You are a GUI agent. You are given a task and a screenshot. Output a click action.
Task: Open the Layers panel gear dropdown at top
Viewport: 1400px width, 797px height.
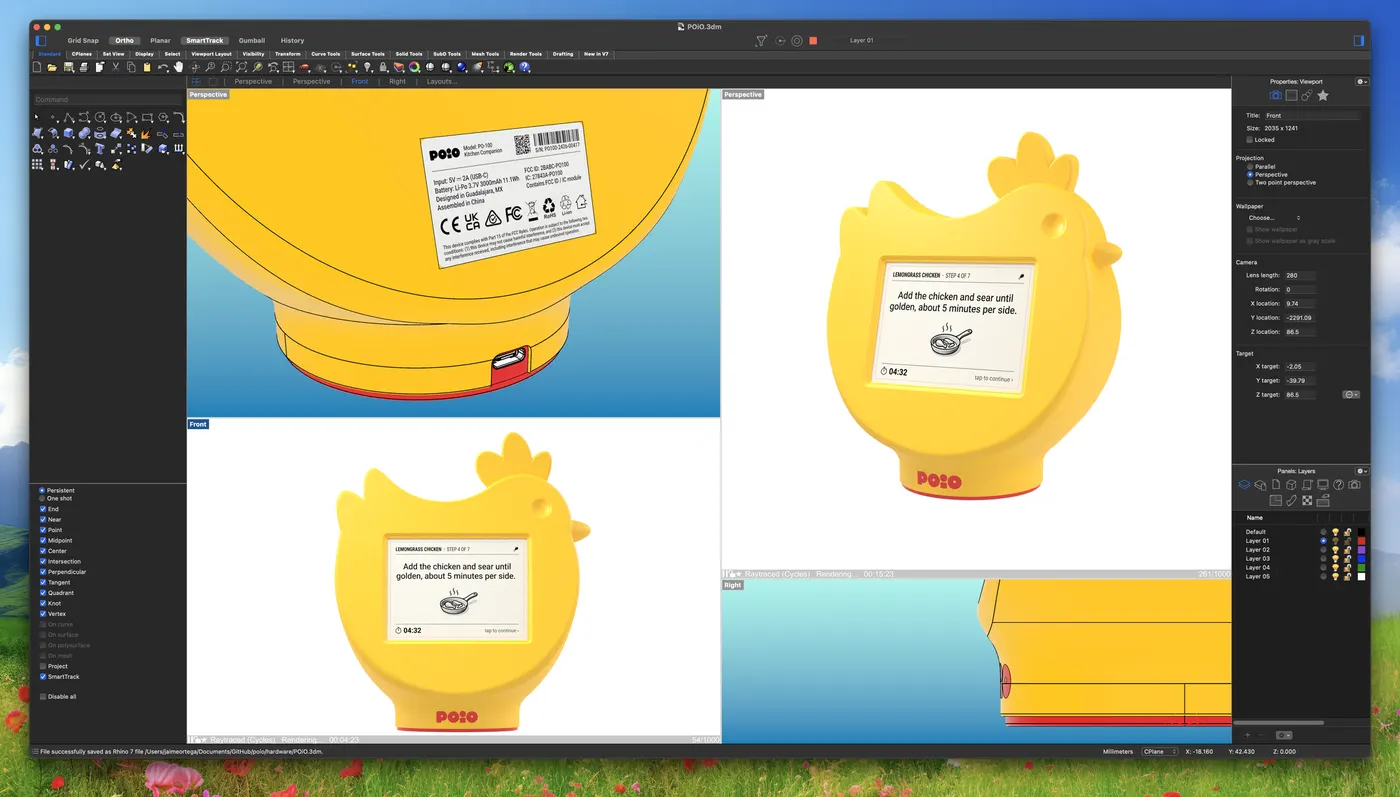[1362, 471]
